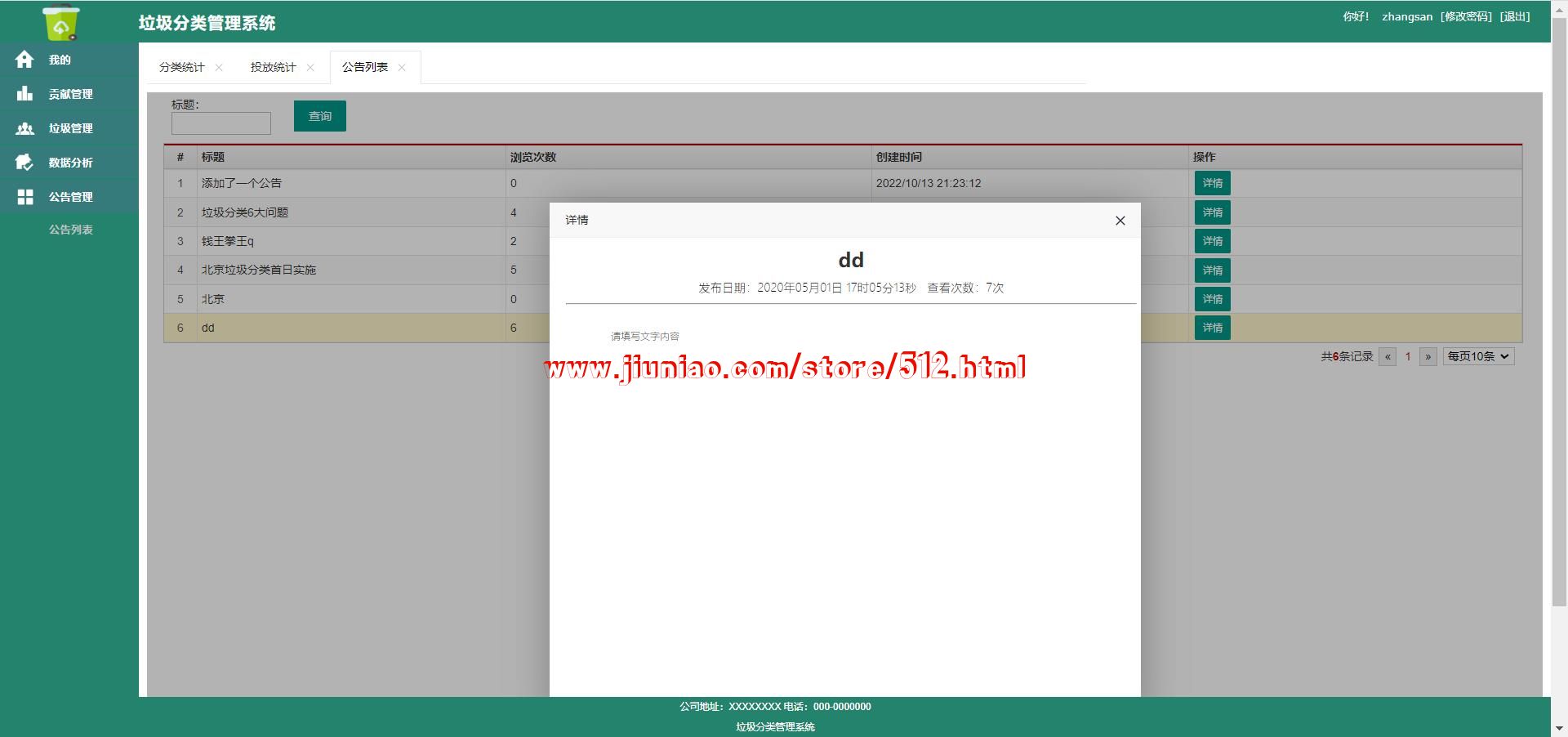Switch to the 分类统计 tab
This screenshot has height=737, width=1568.
[x=181, y=67]
